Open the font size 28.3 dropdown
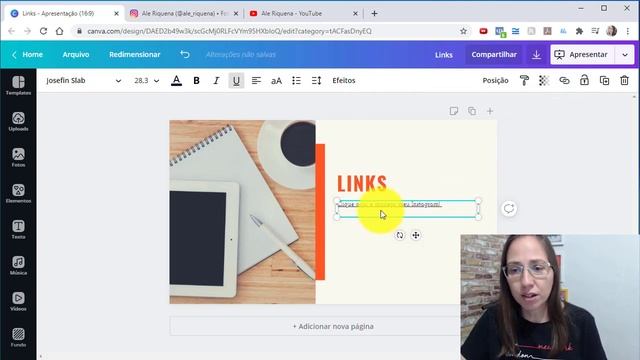The width and height of the screenshot is (640, 360). pos(146,80)
